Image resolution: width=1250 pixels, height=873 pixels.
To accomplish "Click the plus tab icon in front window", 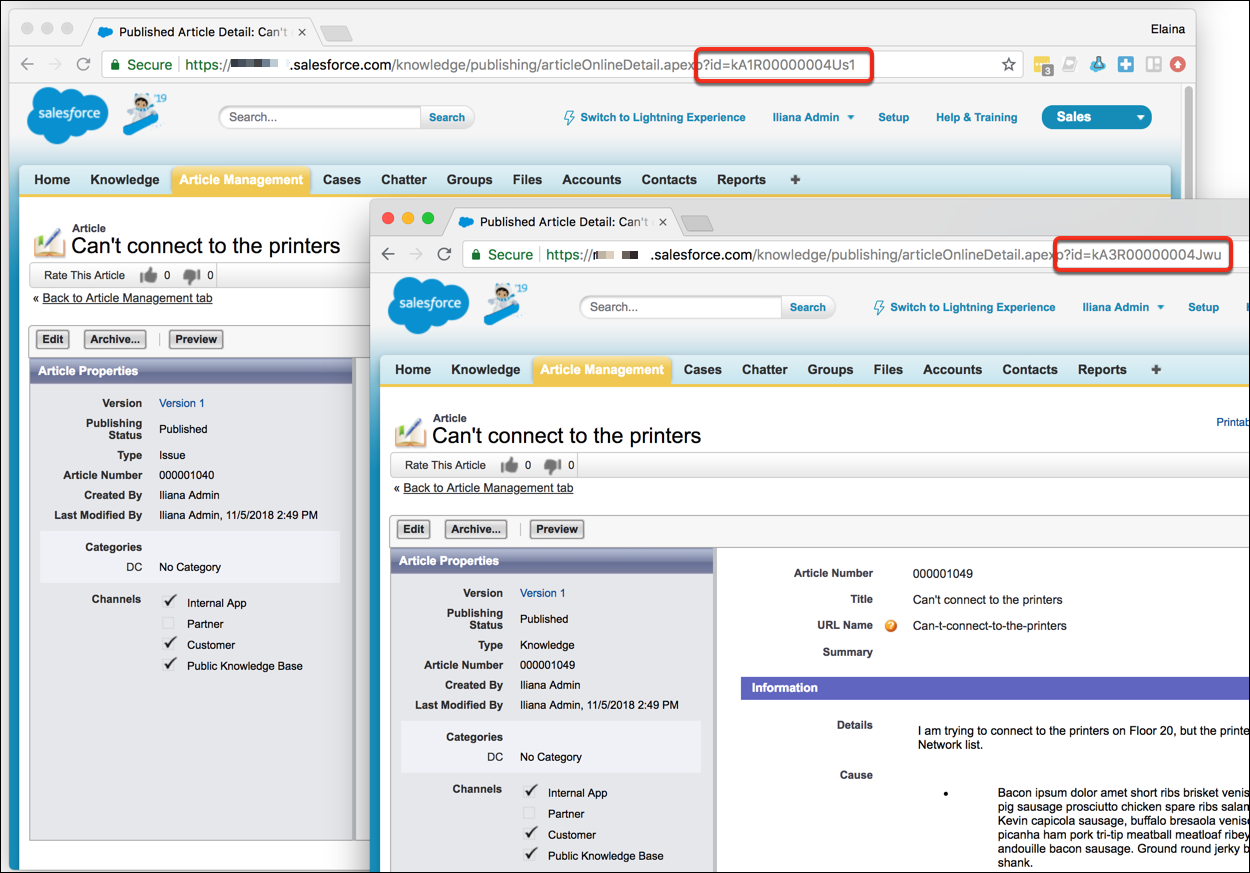I will pos(1156,370).
